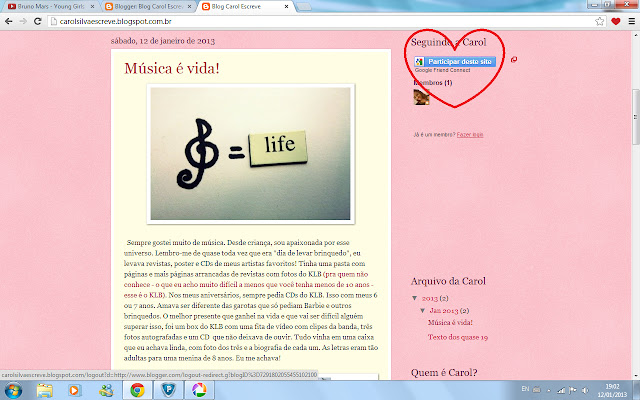This screenshot has width=640, height=400.
Task: Launch Windows Media Player from the taskbar
Action: pyautogui.click(x=75, y=391)
